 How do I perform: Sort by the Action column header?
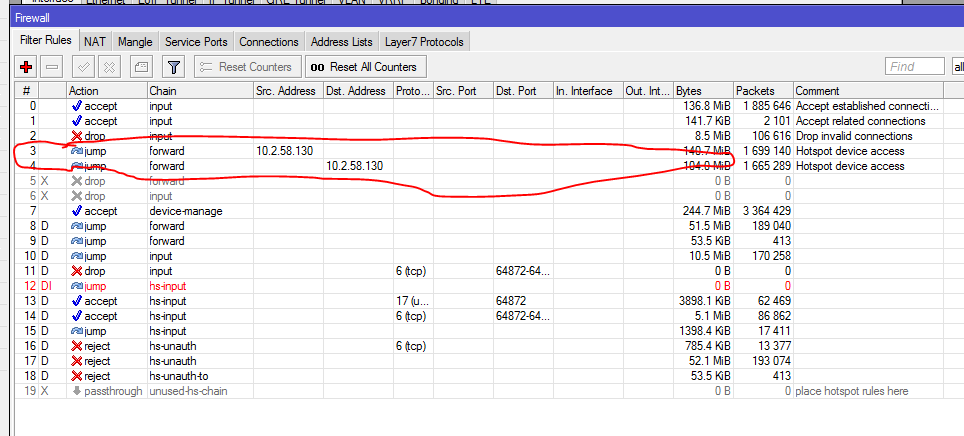click(107, 91)
